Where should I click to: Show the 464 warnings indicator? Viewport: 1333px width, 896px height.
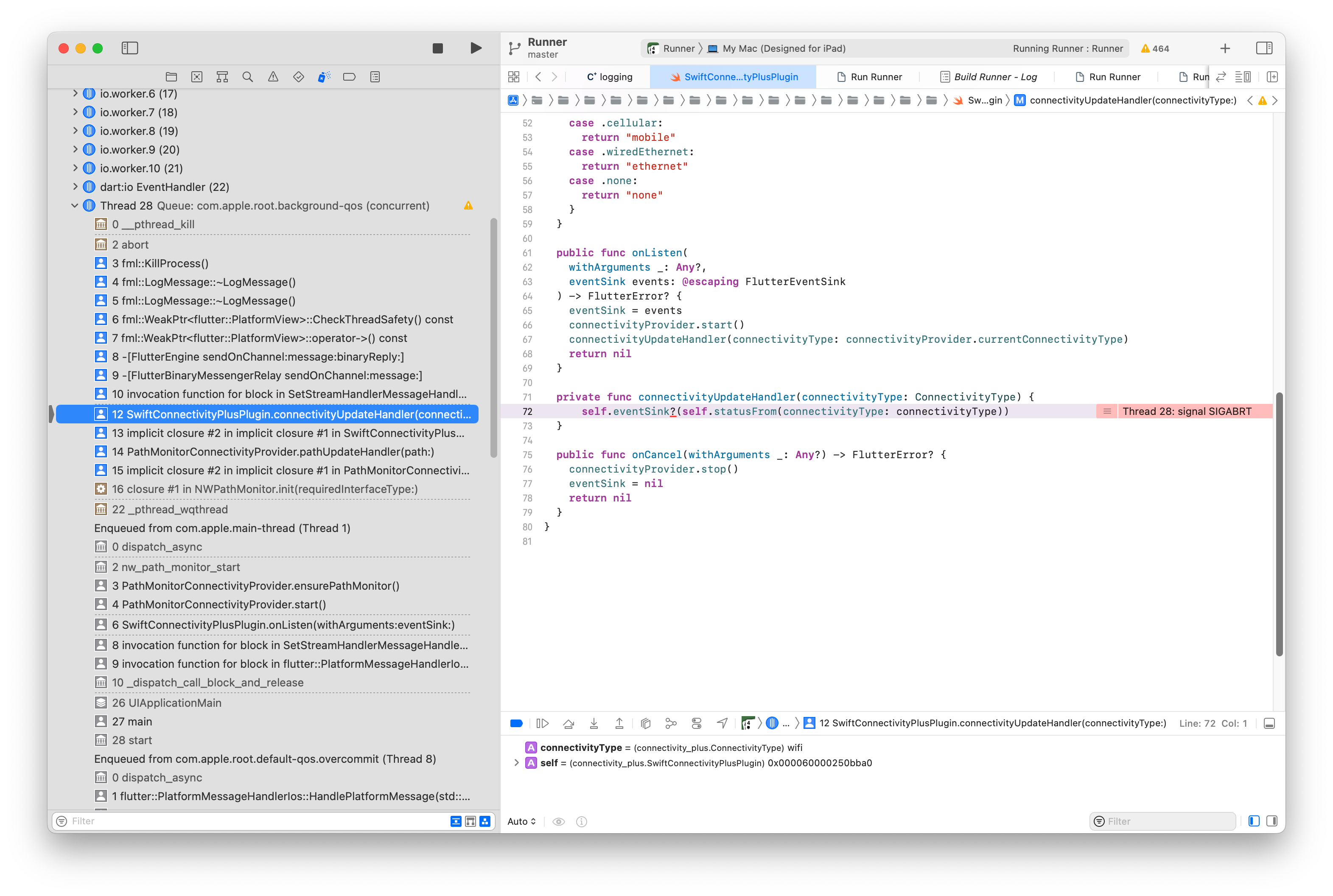pos(1155,48)
